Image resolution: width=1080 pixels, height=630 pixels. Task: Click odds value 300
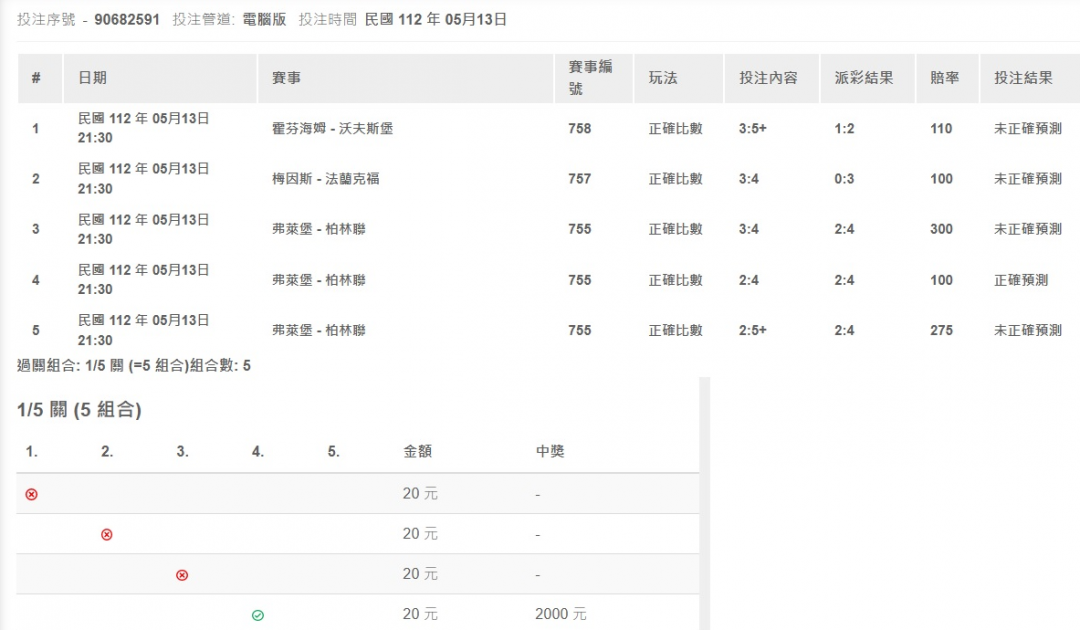(942, 229)
